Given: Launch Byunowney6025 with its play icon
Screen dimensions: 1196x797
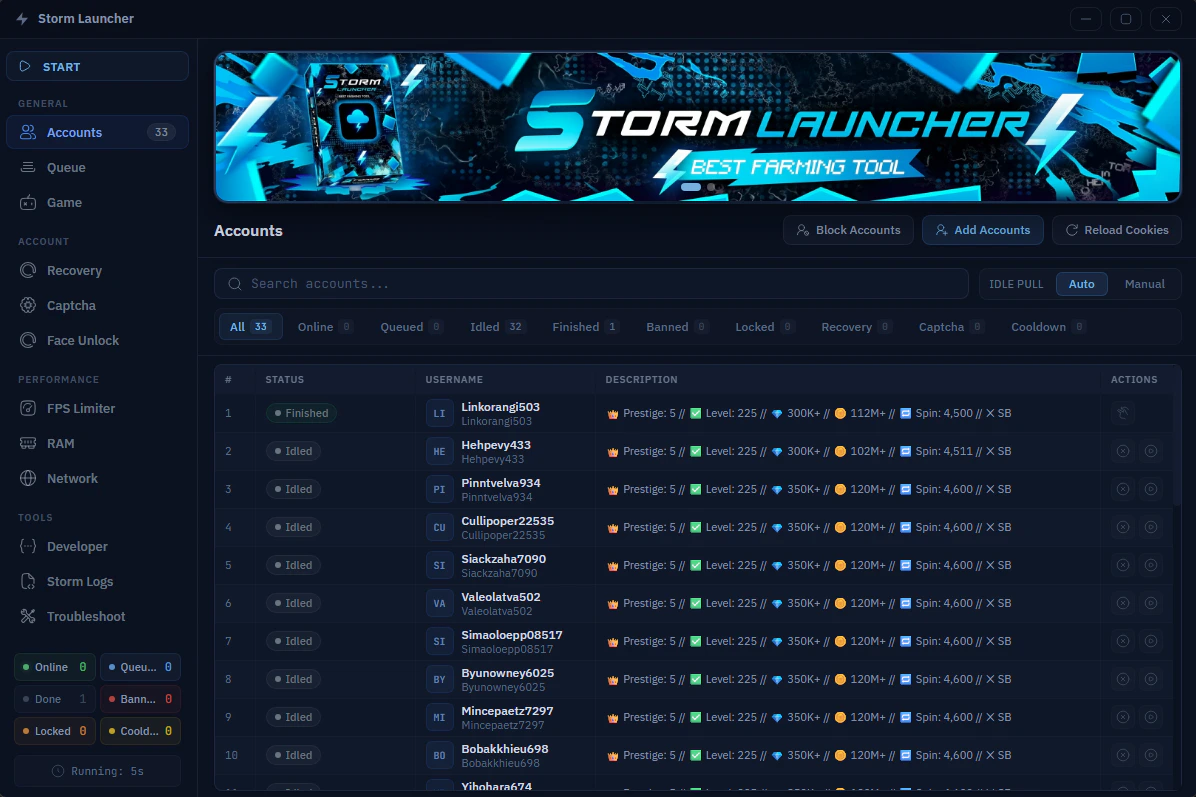Looking at the screenshot, I should [1151, 679].
